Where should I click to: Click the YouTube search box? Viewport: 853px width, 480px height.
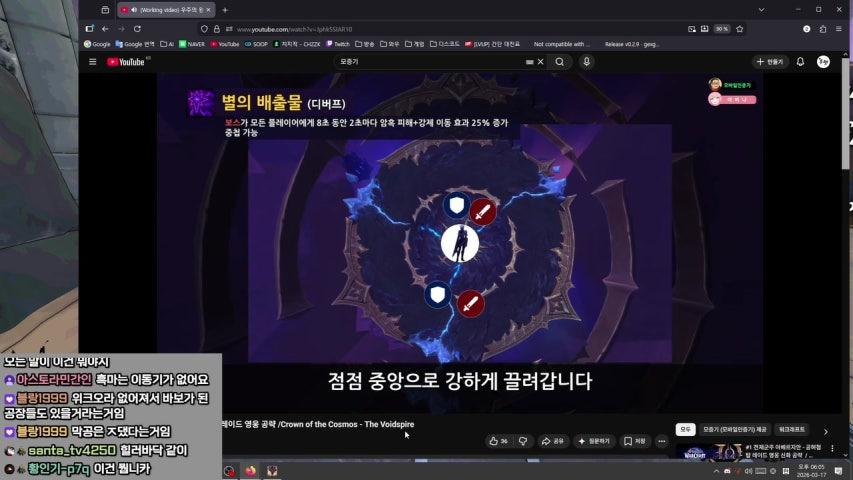point(431,62)
